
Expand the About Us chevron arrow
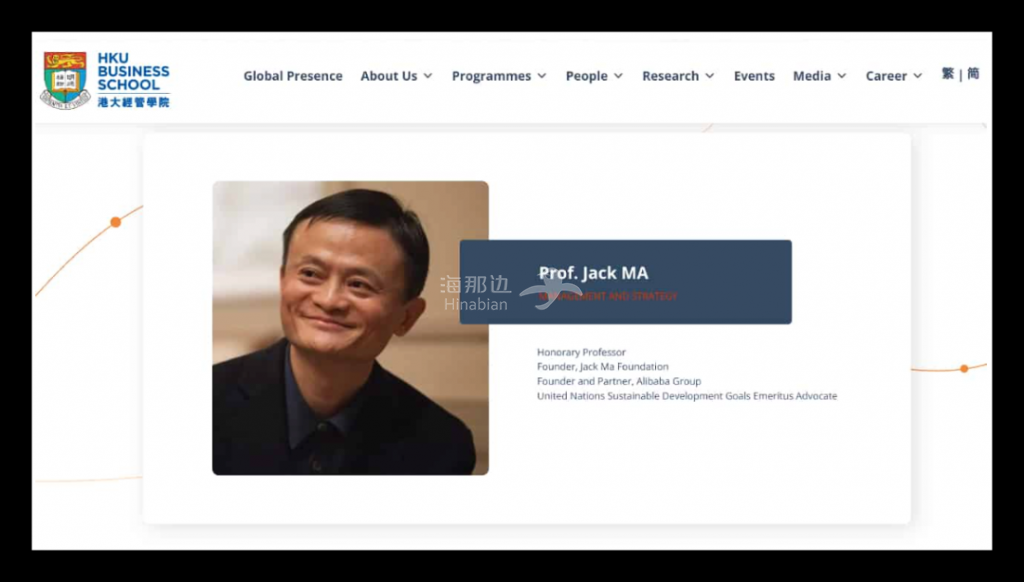(x=428, y=76)
